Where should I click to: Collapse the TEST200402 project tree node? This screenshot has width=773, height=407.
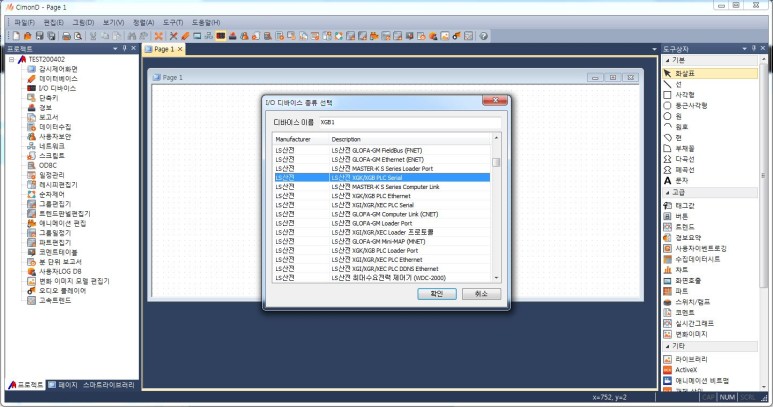(x=11, y=60)
